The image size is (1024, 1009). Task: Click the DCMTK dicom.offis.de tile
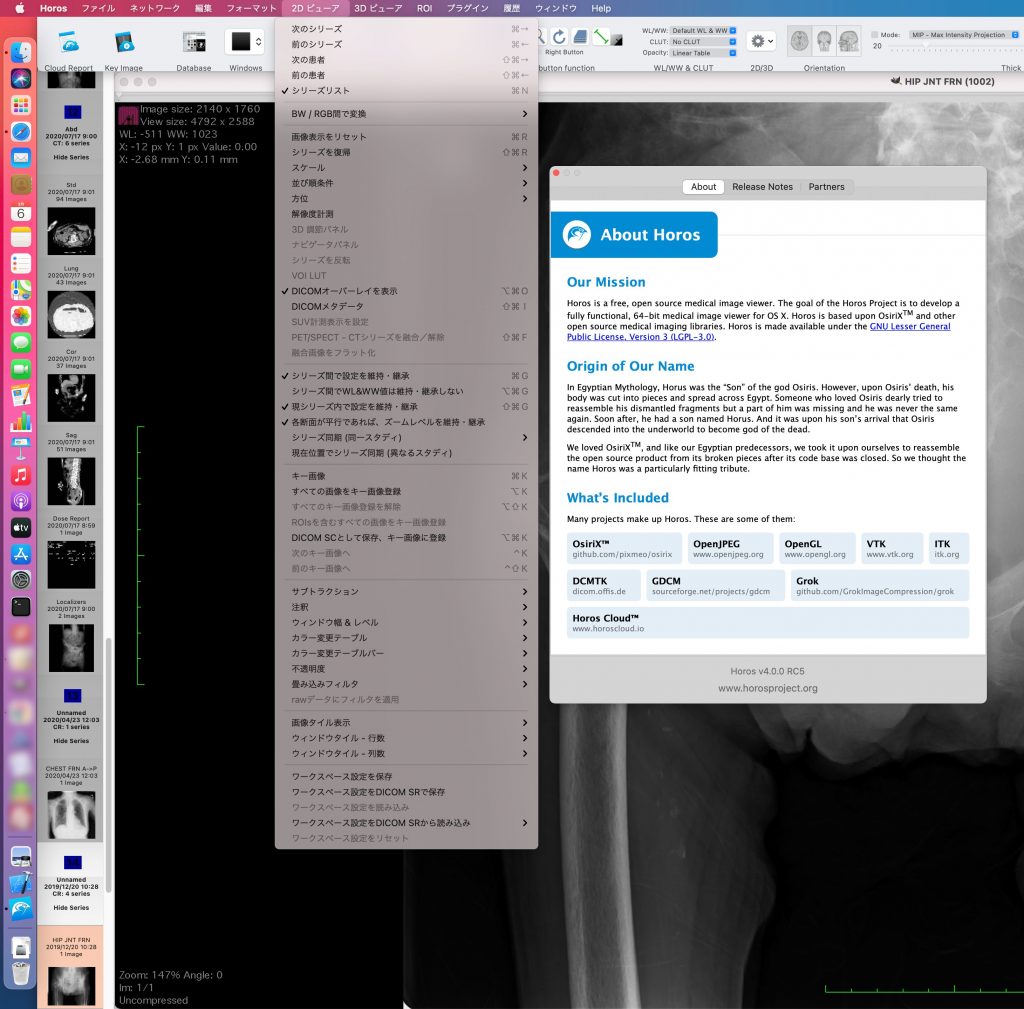click(604, 586)
